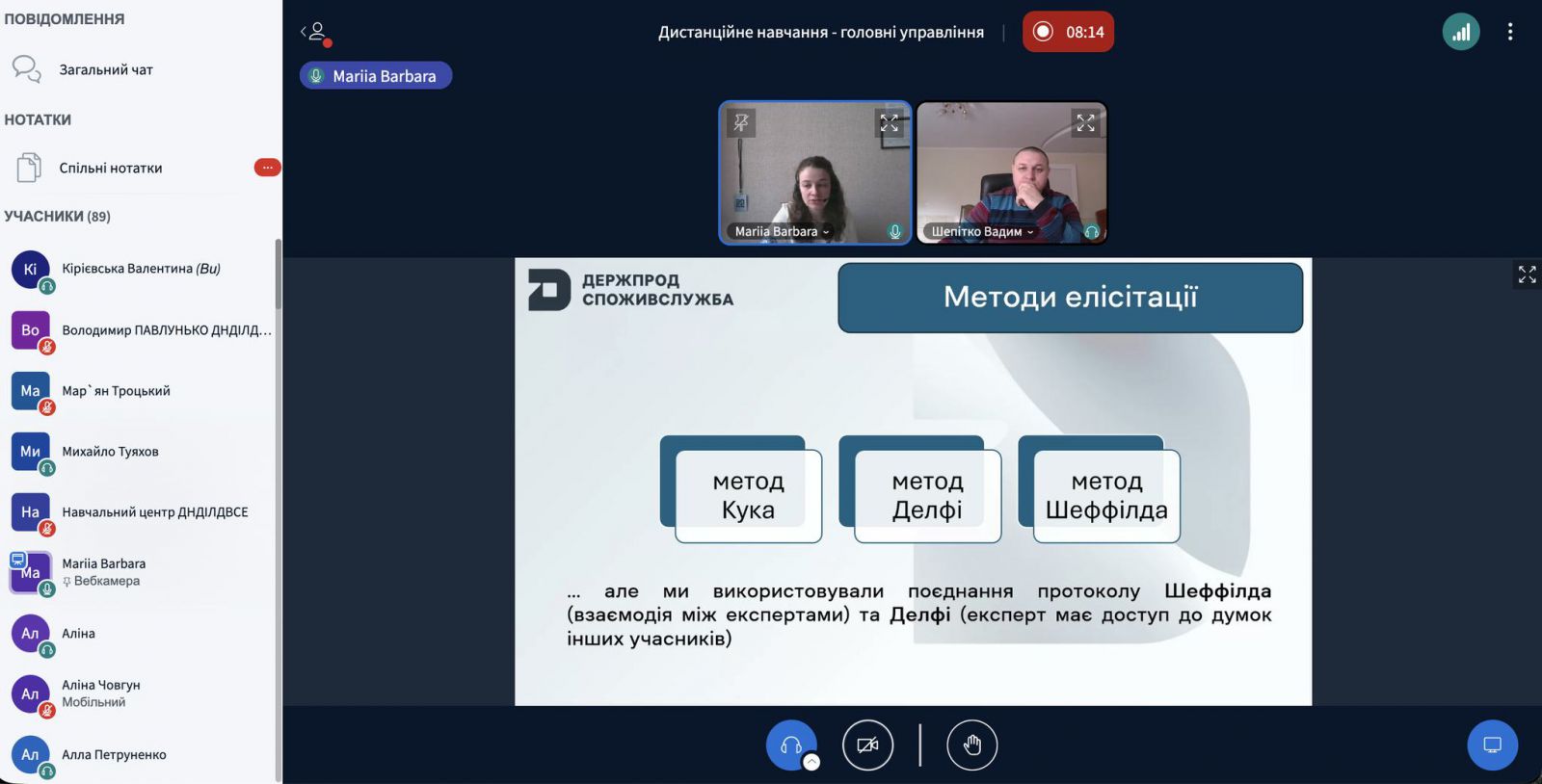Turn on webcam sharing
This screenshot has height=784, width=1542.
(867, 745)
